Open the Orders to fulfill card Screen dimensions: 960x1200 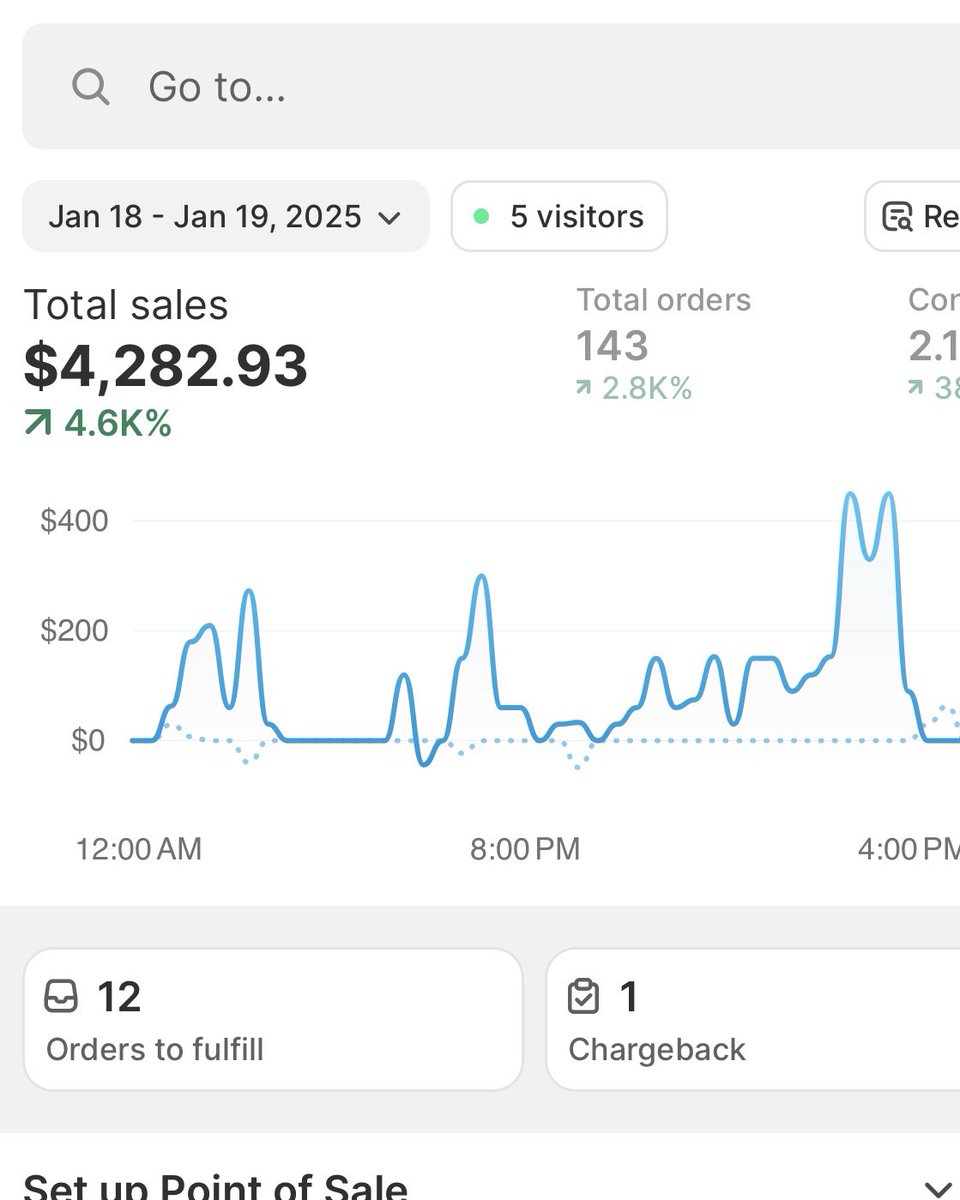(272, 1018)
